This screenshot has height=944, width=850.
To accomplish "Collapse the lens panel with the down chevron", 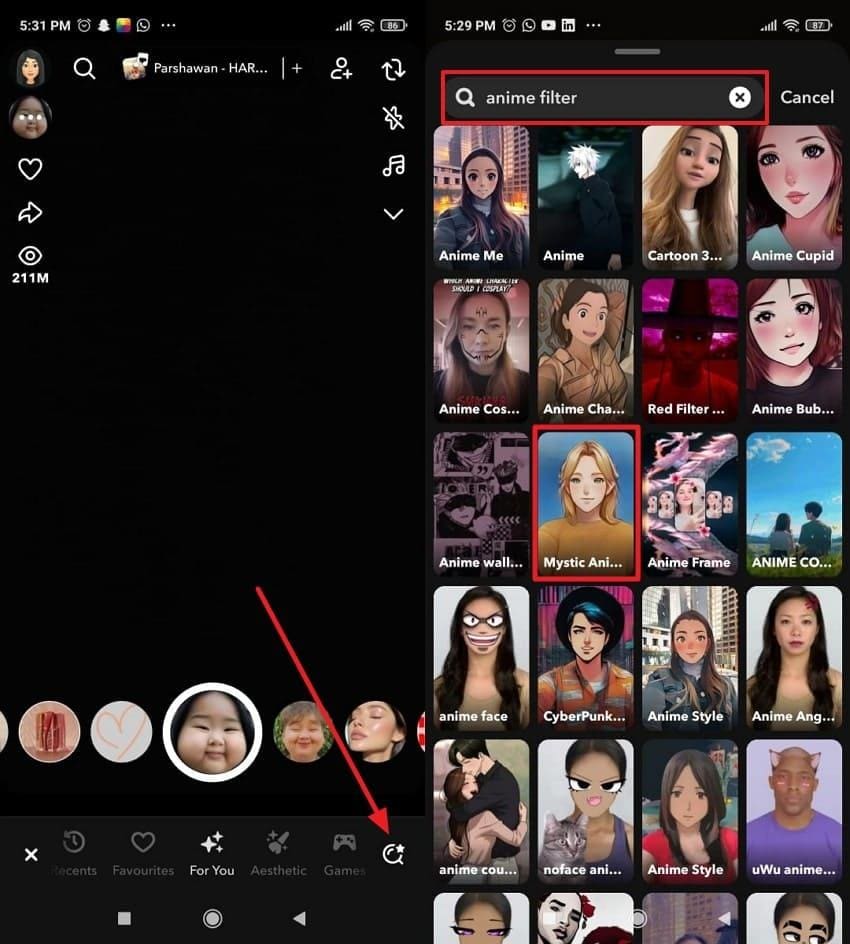I will 393,213.
